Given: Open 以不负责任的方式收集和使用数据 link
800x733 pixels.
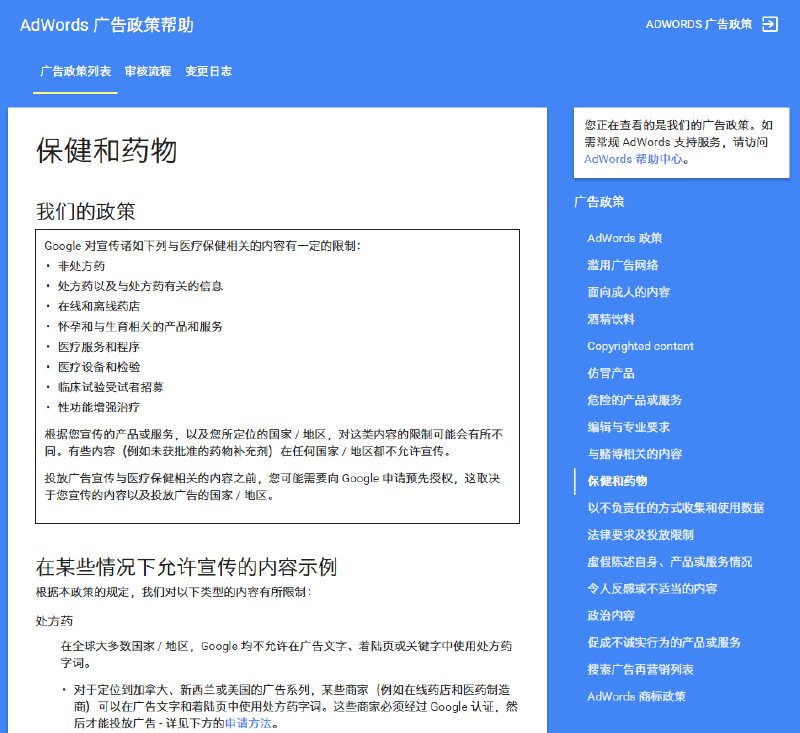Looking at the screenshot, I should [x=676, y=508].
